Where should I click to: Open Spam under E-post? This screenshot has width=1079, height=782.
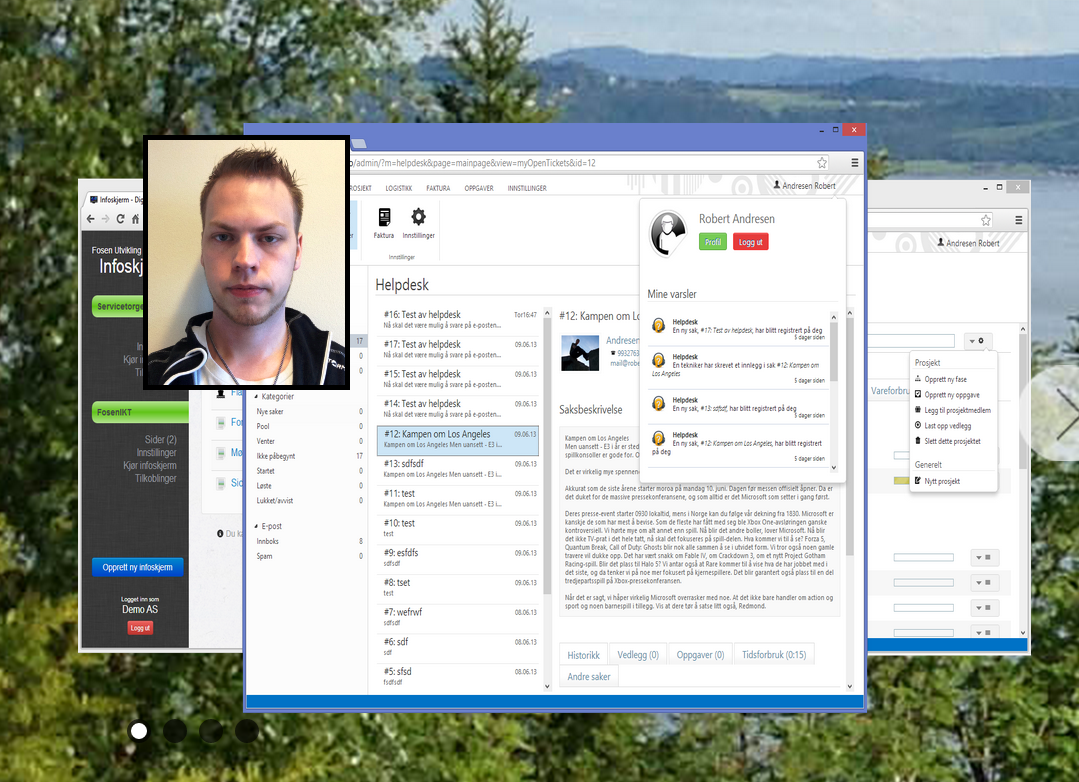tap(264, 556)
